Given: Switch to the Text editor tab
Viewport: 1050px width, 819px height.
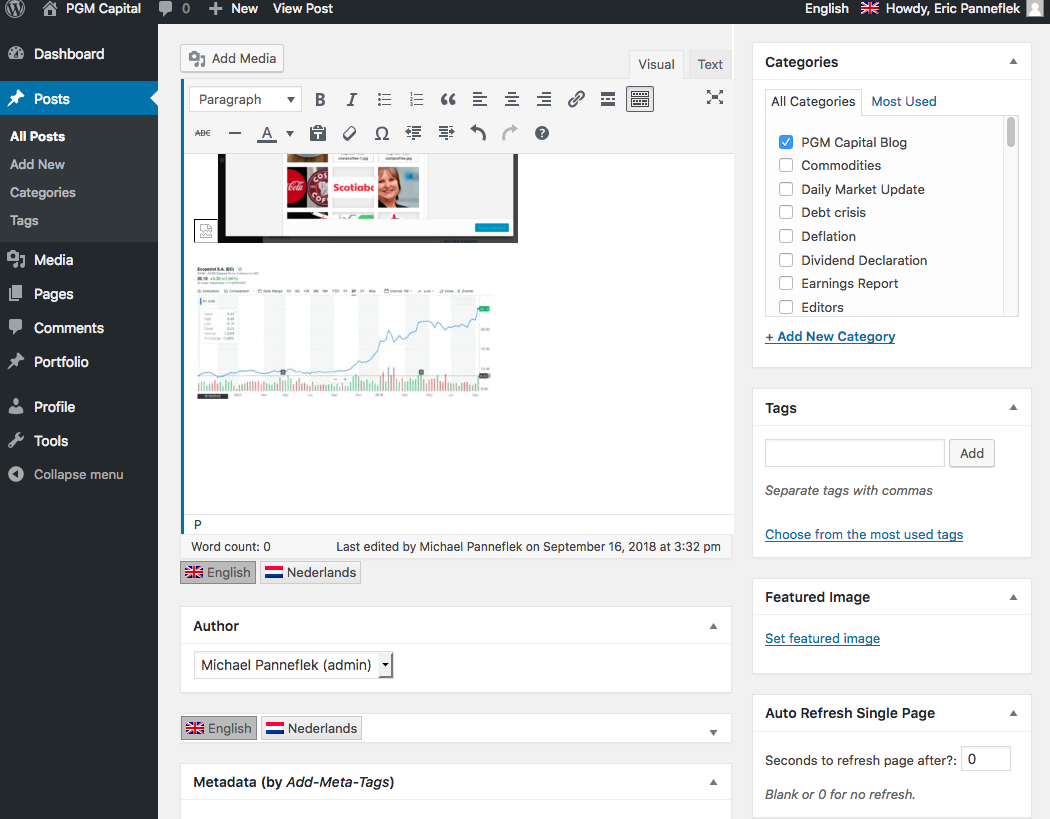Looking at the screenshot, I should point(710,64).
